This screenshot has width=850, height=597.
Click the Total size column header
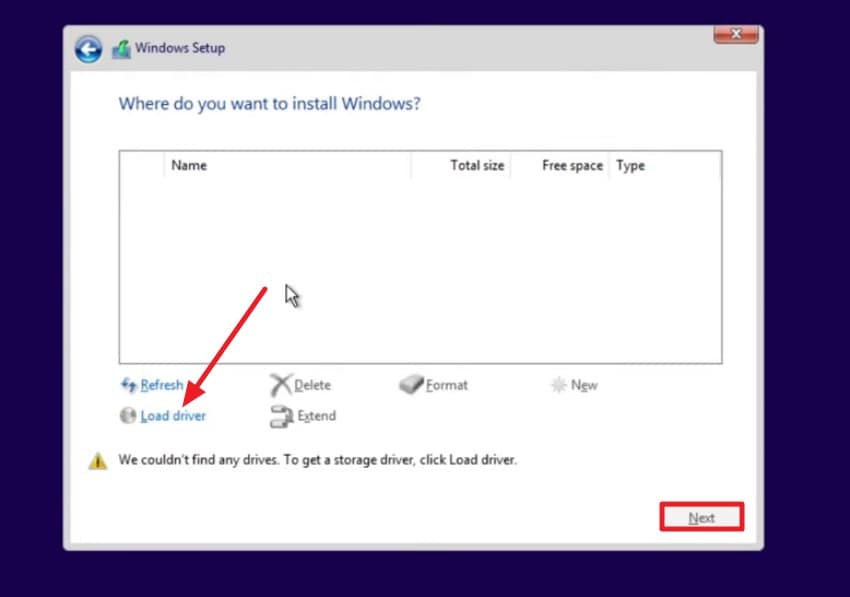476,165
